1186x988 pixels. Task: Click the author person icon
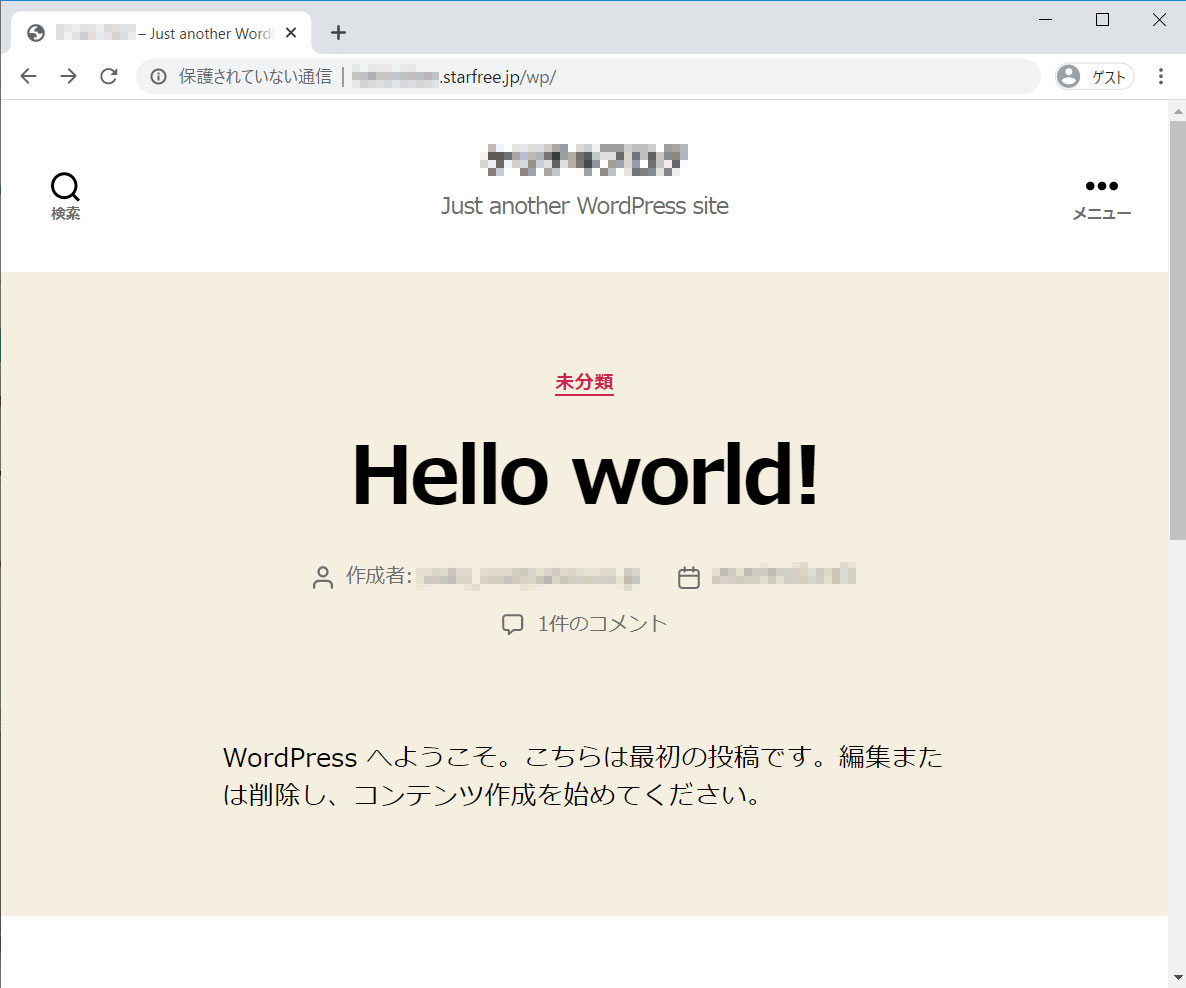point(323,577)
